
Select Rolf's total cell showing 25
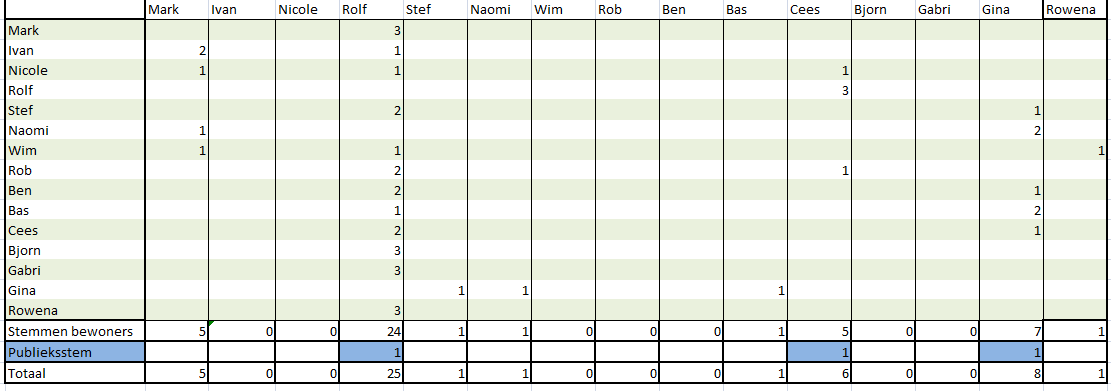pyautogui.click(x=371, y=373)
